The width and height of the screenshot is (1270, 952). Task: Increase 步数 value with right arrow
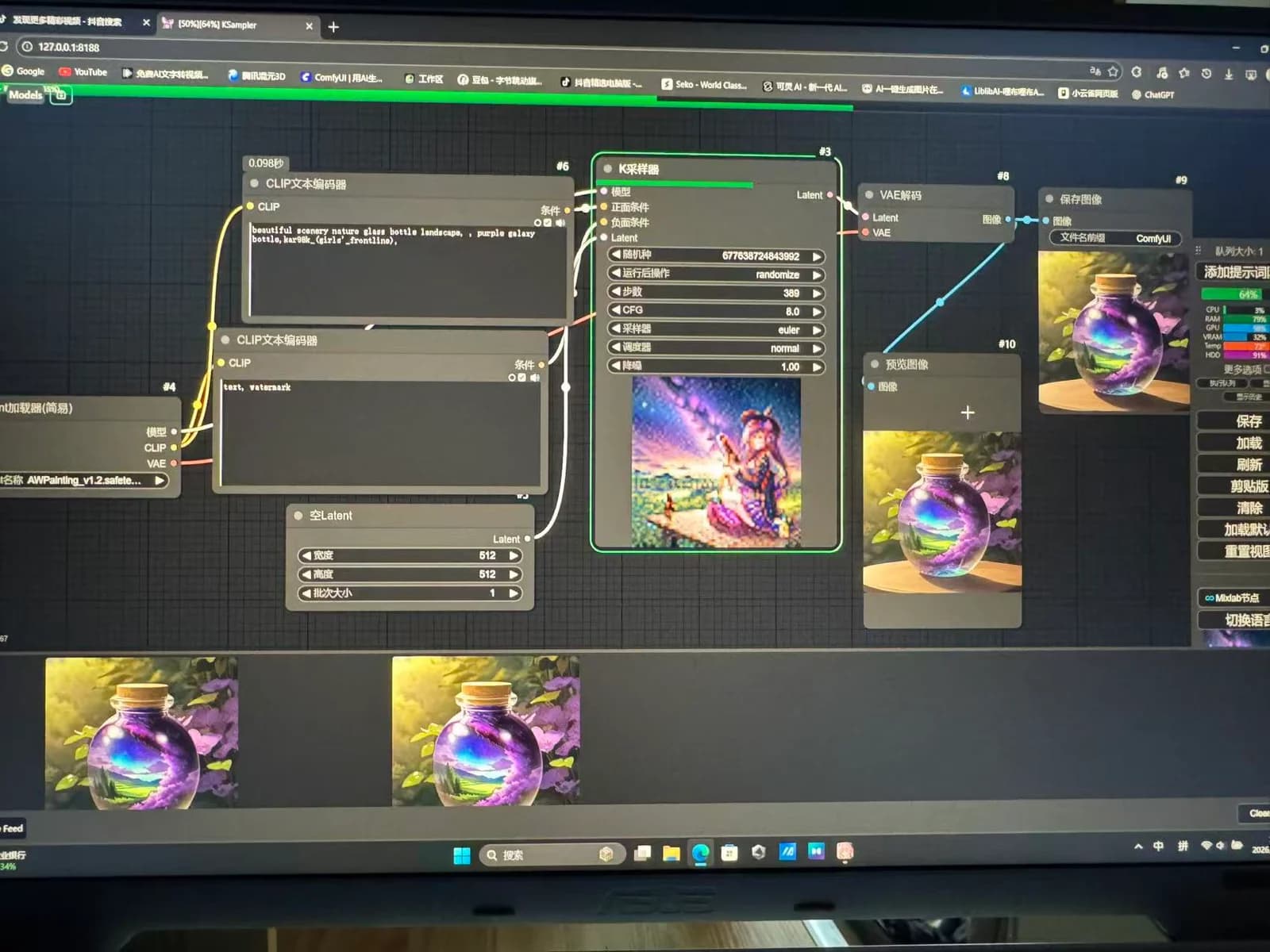pyautogui.click(x=816, y=294)
